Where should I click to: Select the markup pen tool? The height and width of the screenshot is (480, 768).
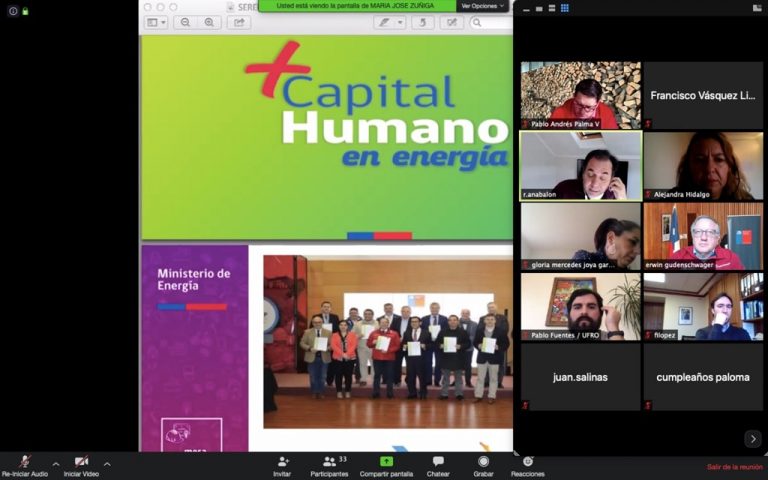384,23
